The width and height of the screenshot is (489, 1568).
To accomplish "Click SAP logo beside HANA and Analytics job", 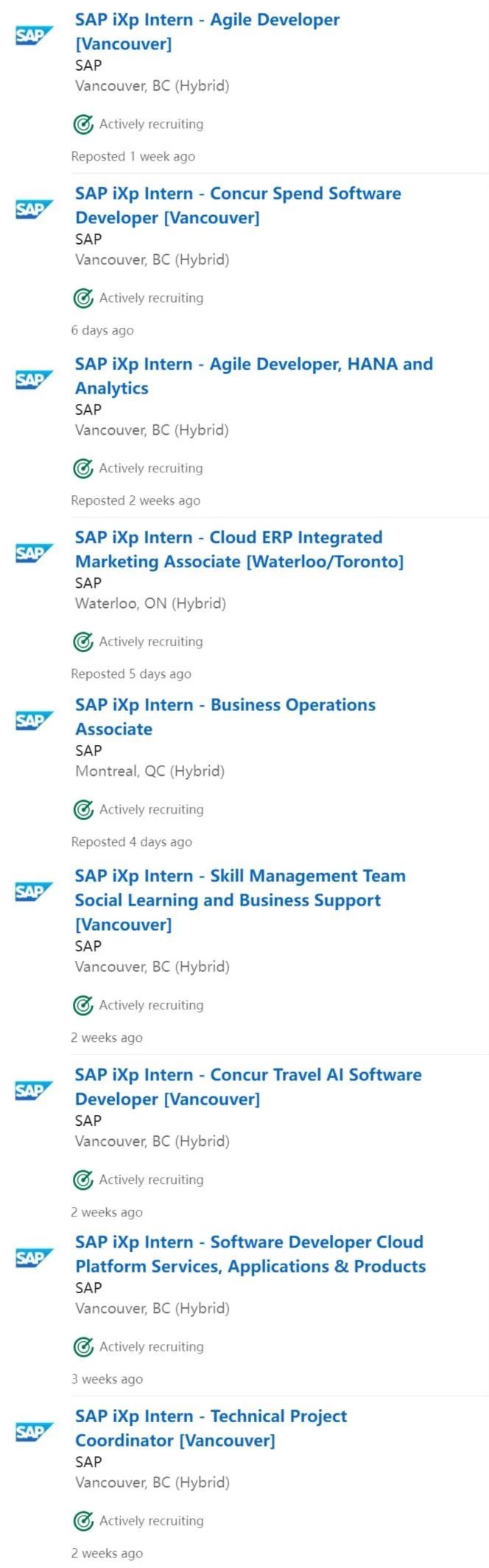I will pyautogui.click(x=34, y=379).
